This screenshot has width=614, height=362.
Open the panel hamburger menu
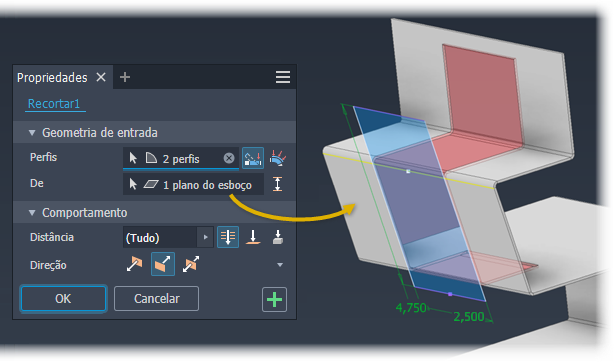pyautogui.click(x=283, y=77)
